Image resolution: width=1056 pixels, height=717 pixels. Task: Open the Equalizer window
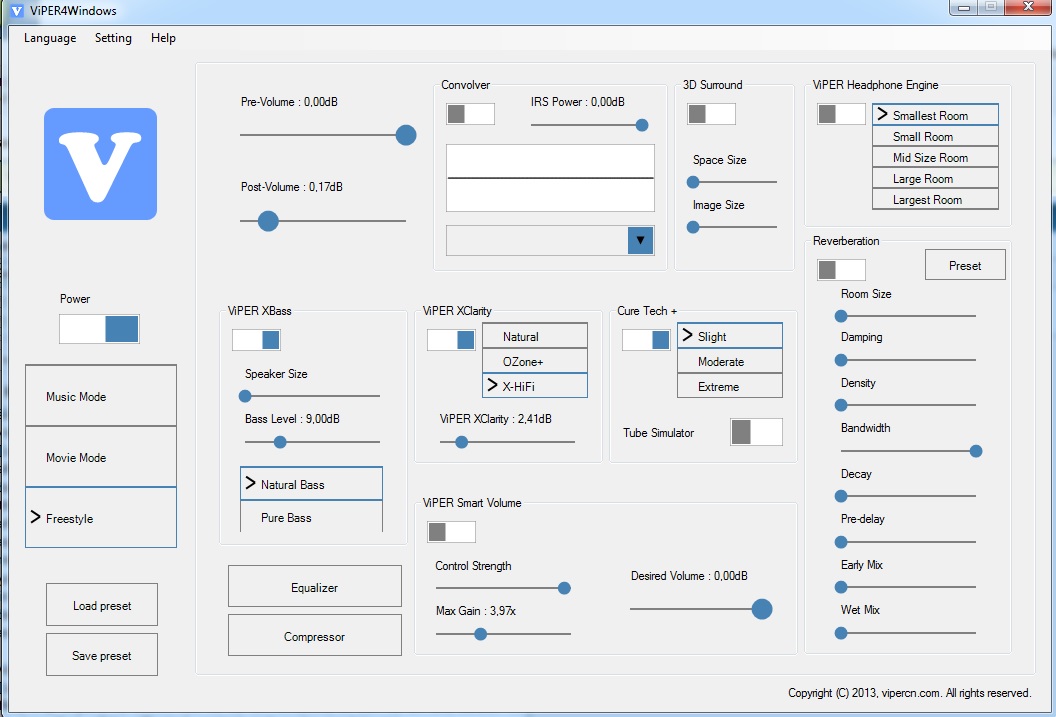[x=315, y=587]
